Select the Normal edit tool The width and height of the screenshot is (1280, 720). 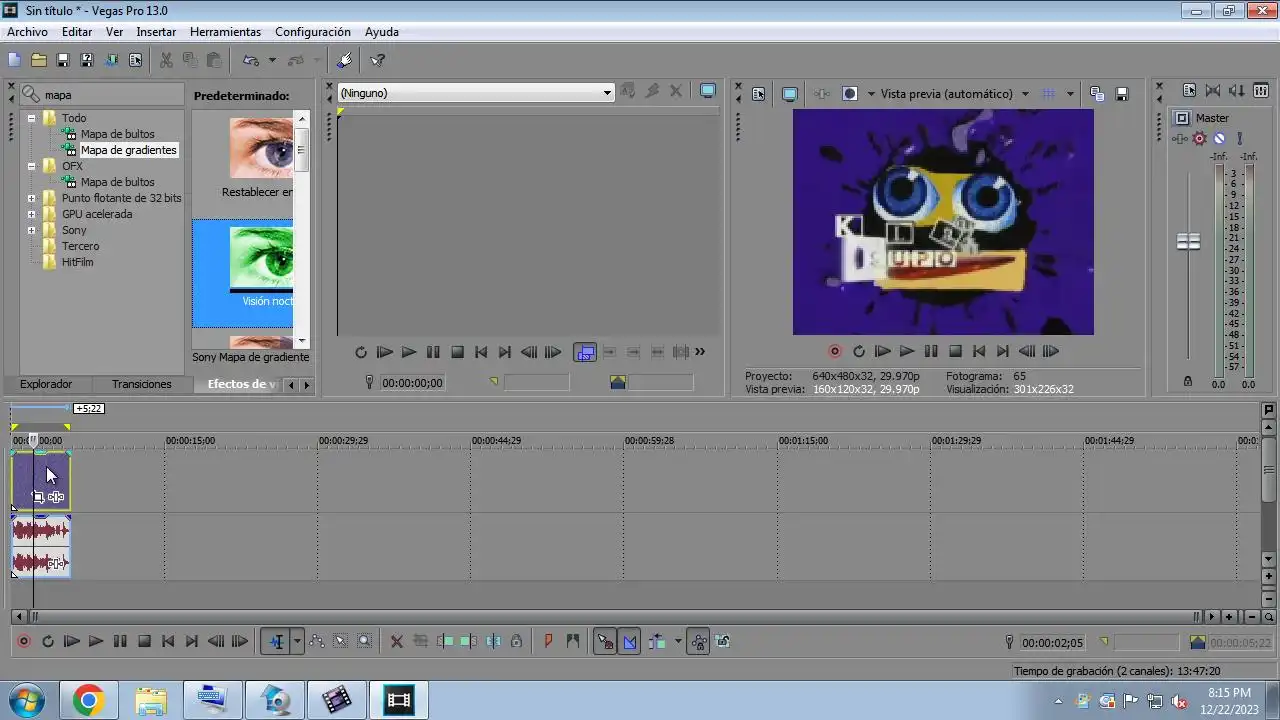point(277,642)
